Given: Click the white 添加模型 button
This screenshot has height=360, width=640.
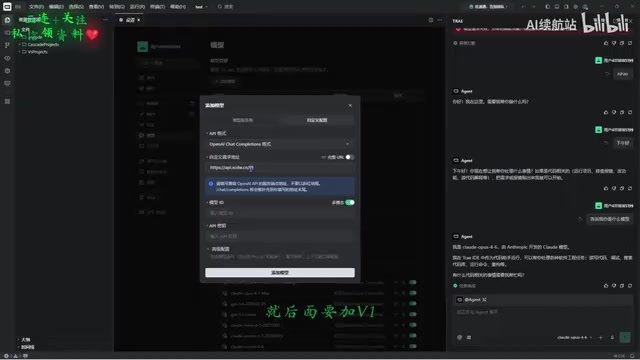Looking at the screenshot, I should 280,272.
